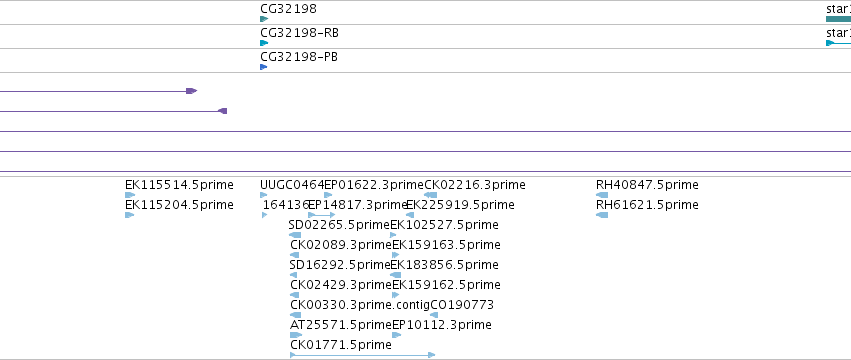
Task: Select the UUGC0464 feature arrow
Action: (x=264, y=195)
